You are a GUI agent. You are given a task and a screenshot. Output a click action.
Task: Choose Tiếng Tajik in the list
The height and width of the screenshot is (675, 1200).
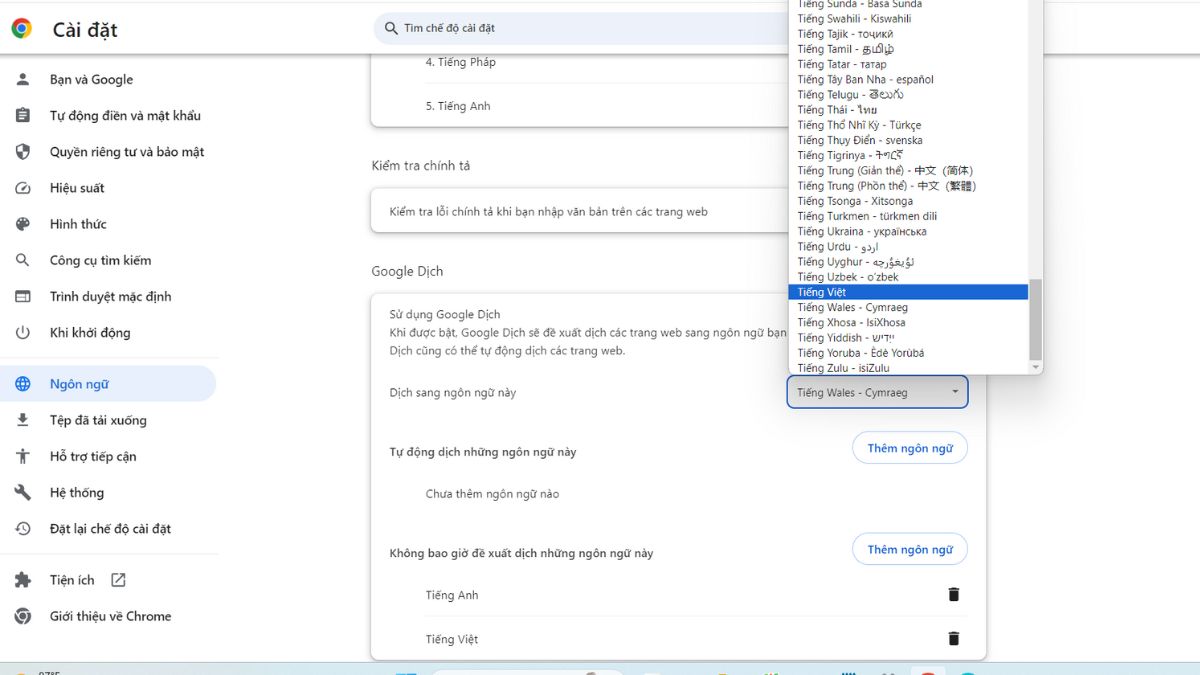(x=908, y=34)
